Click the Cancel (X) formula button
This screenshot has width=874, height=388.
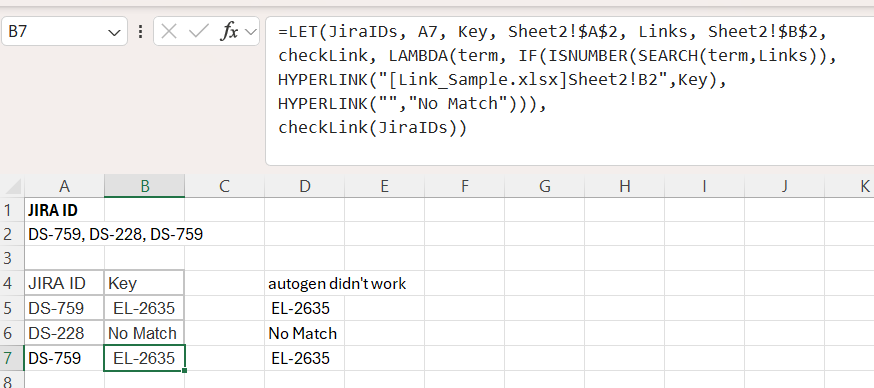[169, 31]
